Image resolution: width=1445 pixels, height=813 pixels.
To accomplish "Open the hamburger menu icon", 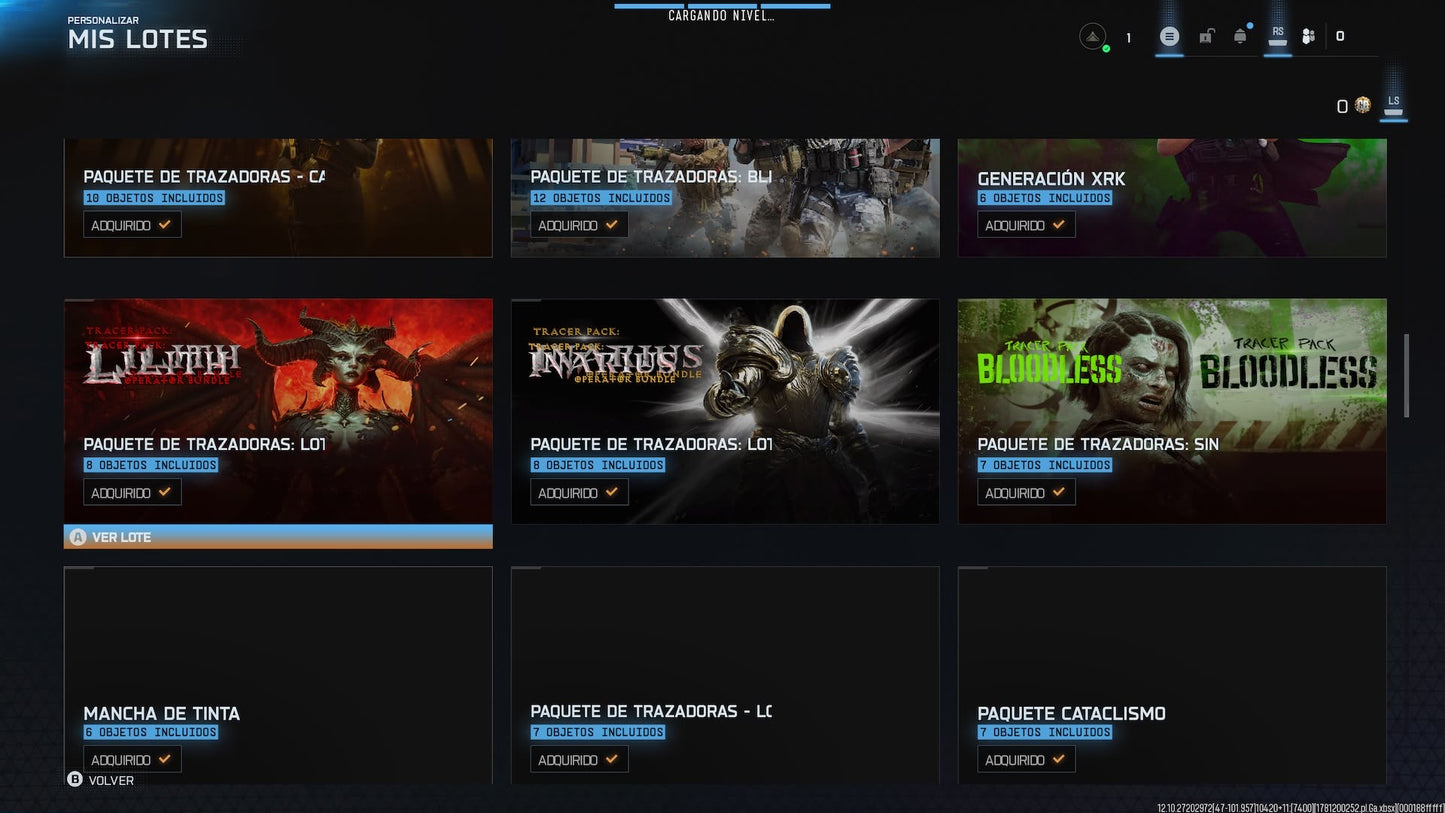I will (1169, 37).
